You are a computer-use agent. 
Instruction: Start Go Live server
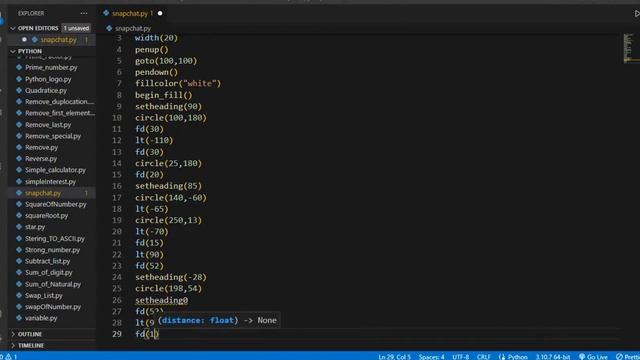point(593,356)
